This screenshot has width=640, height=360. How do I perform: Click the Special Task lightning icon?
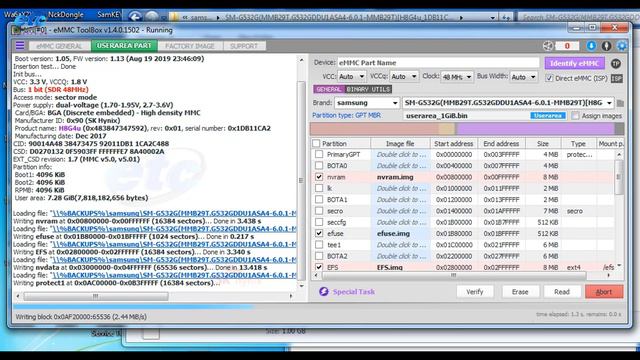tap(324, 291)
